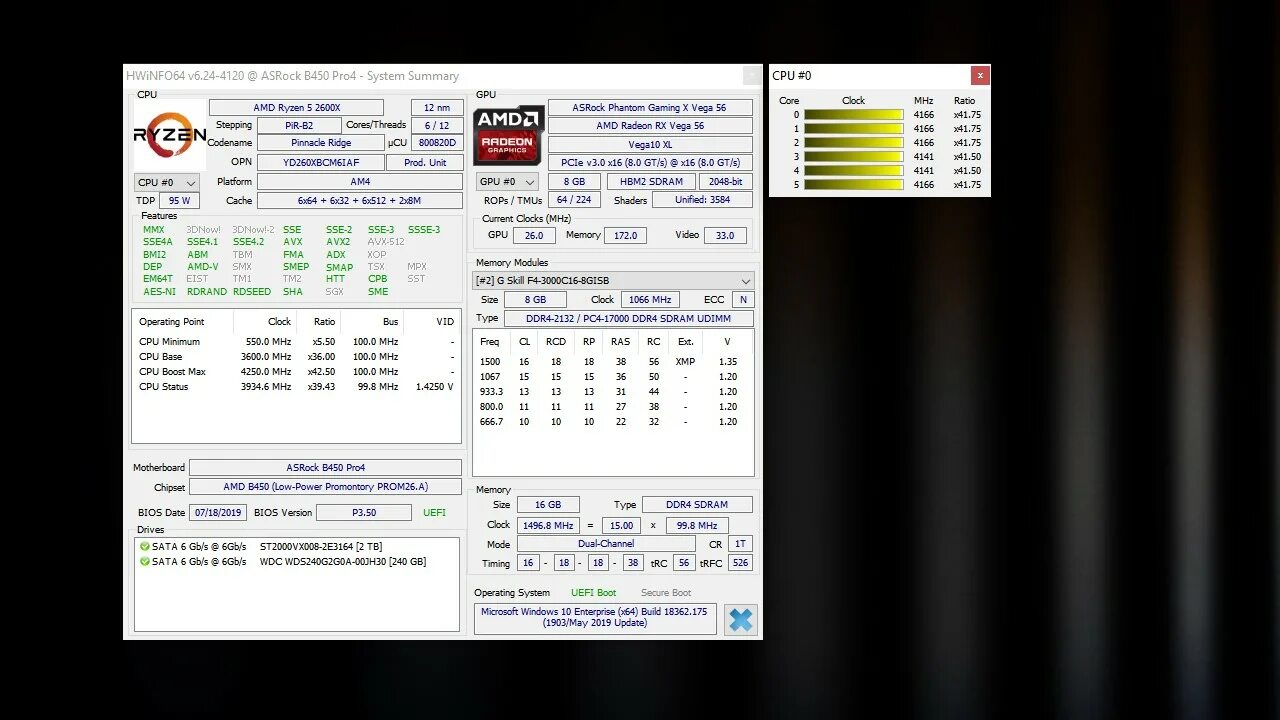Click the AES-NI feature label
The width and height of the screenshot is (1280, 720).
159,292
